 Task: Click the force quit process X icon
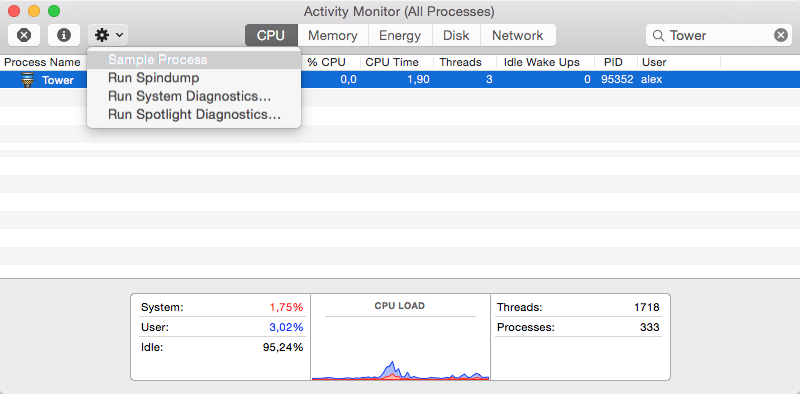pos(24,35)
